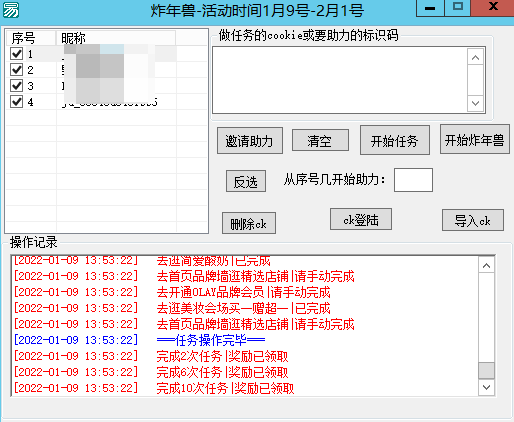Click the 开始炸年兽 button

point(475,139)
